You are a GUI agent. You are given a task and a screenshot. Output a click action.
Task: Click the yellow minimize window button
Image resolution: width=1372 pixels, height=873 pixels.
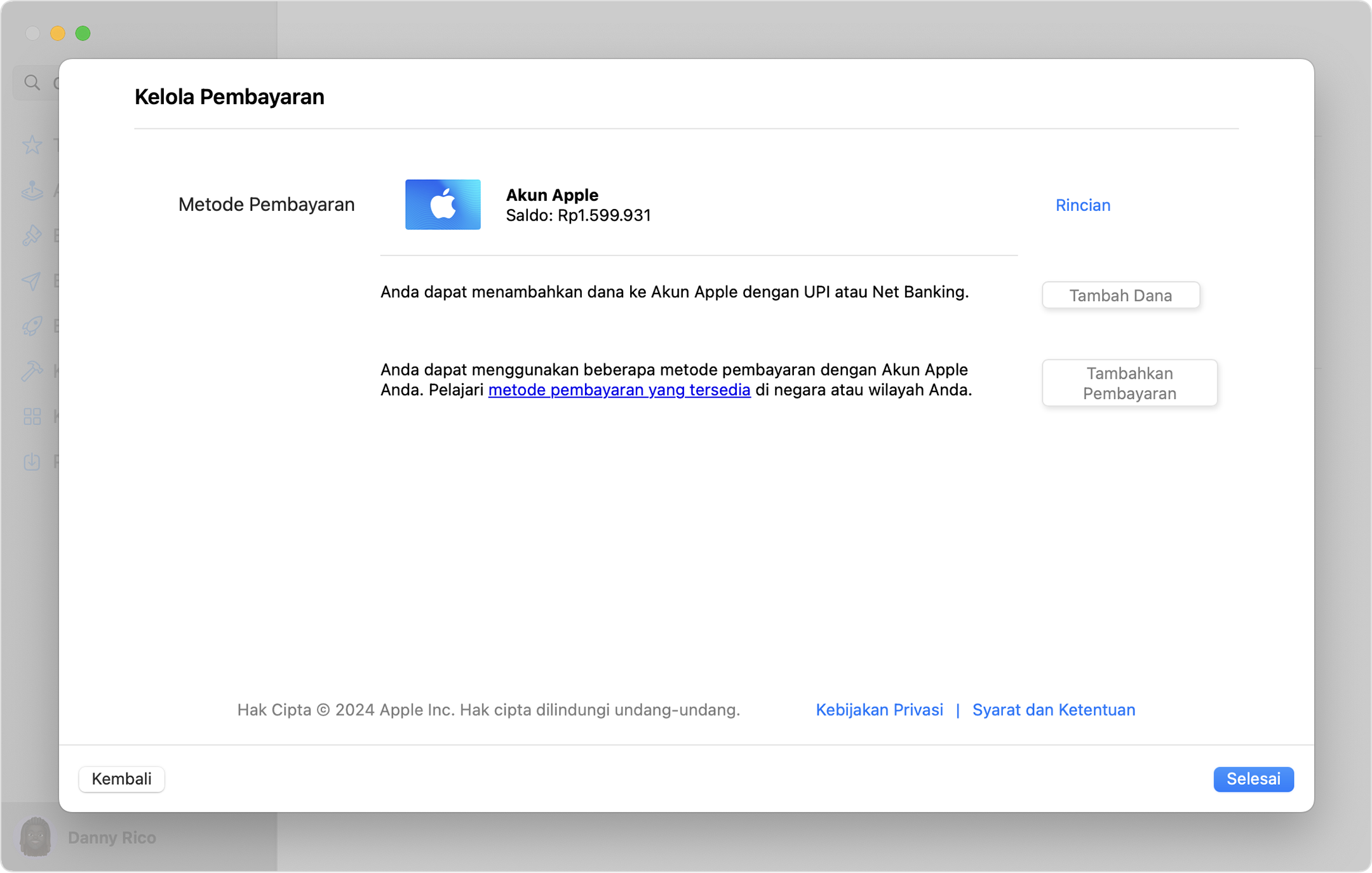tap(58, 33)
